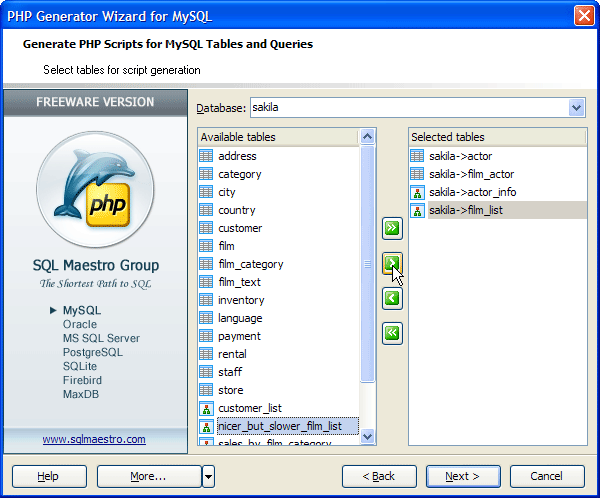Select the payment table name
600x498 pixels.
pos(239,336)
